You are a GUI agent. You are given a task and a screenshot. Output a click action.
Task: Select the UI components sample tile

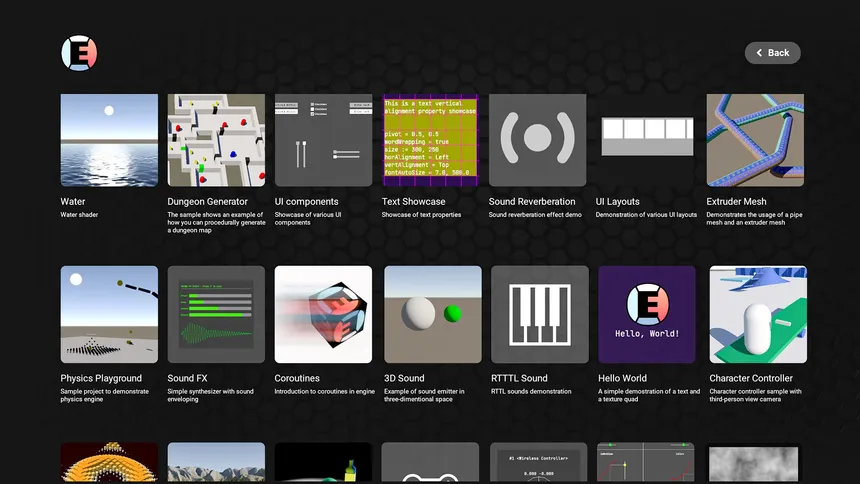pos(323,140)
